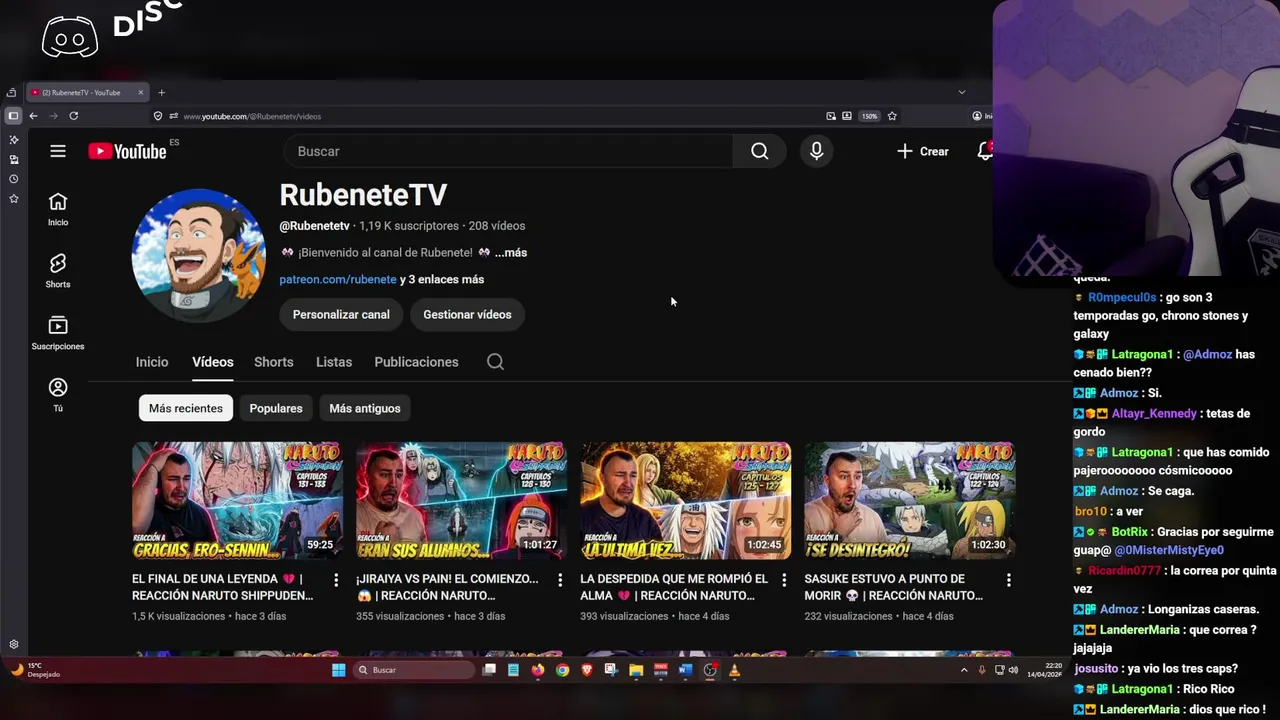Click Gestionar vídeos button
1280x720 pixels.
[x=467, y=314]
